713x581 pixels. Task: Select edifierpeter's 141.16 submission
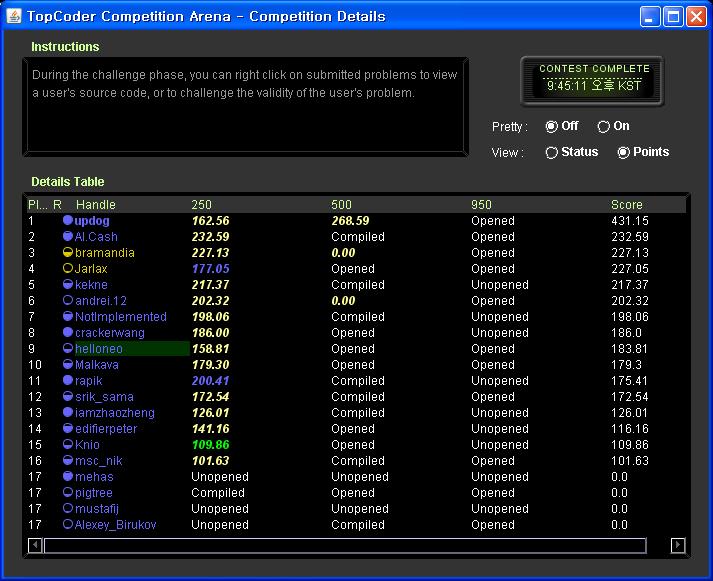(x=211, y=428)
